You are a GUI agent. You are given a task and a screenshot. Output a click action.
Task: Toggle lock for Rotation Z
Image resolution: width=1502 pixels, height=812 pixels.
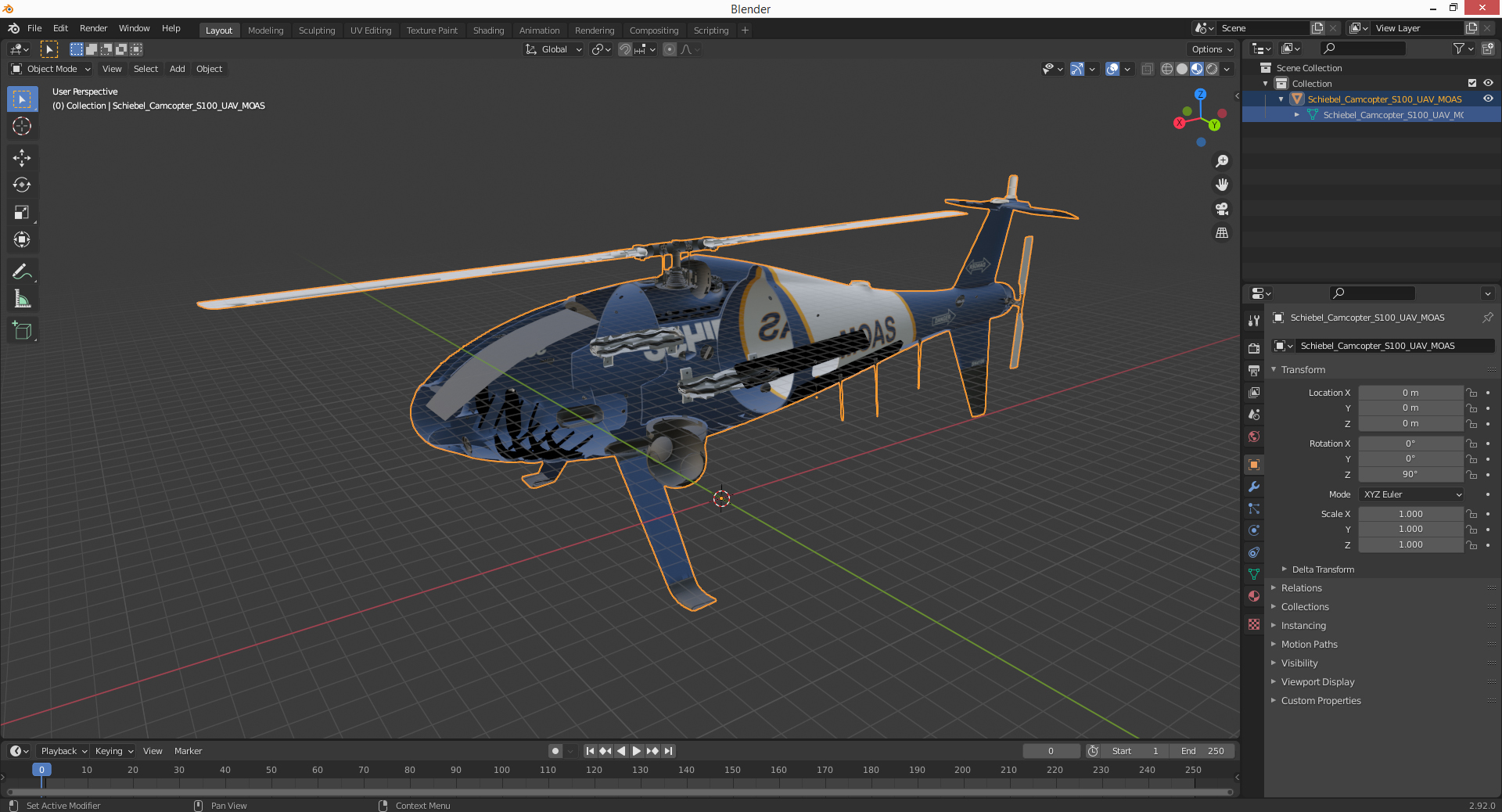pos(1471,474)
